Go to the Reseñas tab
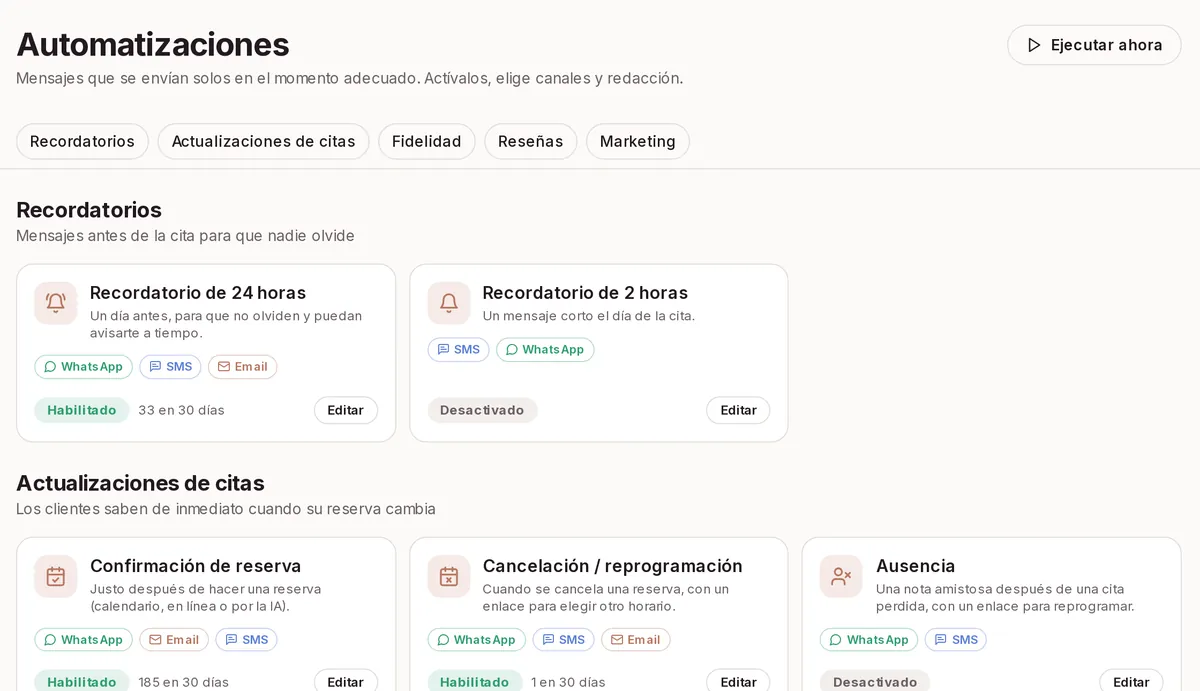 [x=530, y=141]
